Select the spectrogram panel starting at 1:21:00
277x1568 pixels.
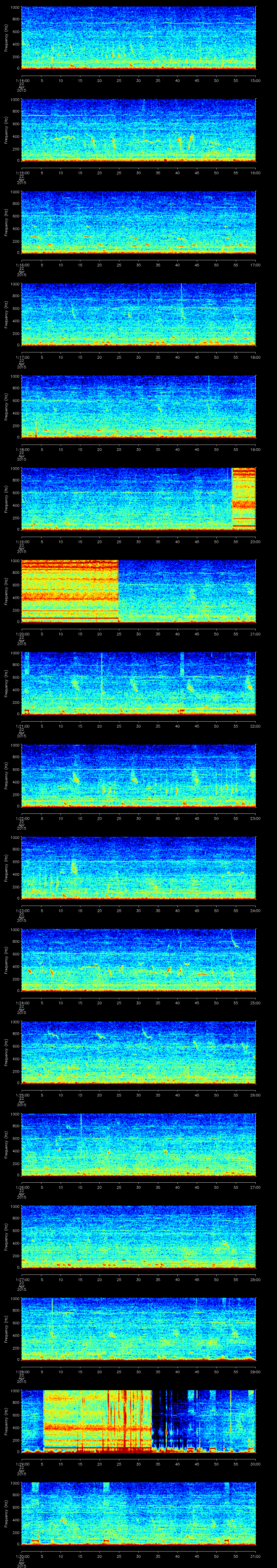(x=138, y=683)
